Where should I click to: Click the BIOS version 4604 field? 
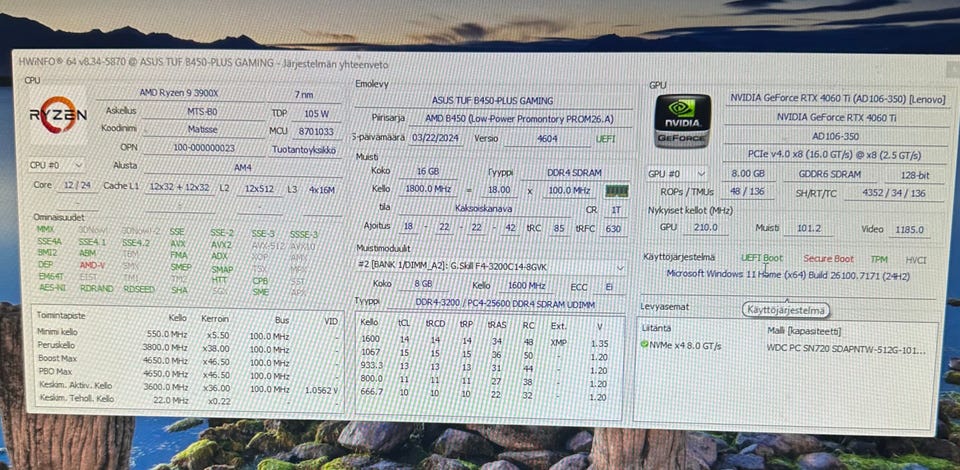[547, 139]
